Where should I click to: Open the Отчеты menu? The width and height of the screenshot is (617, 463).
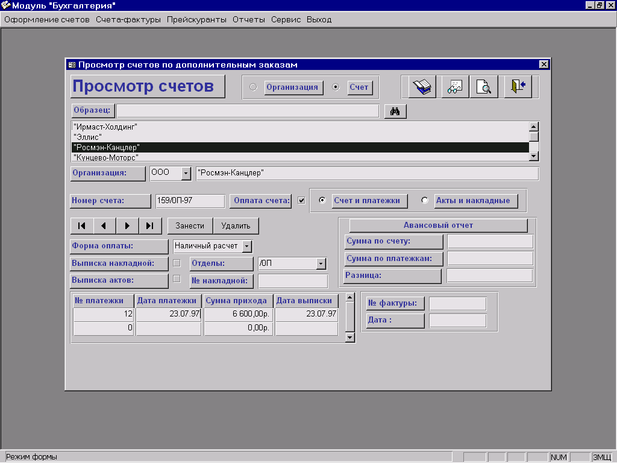(249, 19)
